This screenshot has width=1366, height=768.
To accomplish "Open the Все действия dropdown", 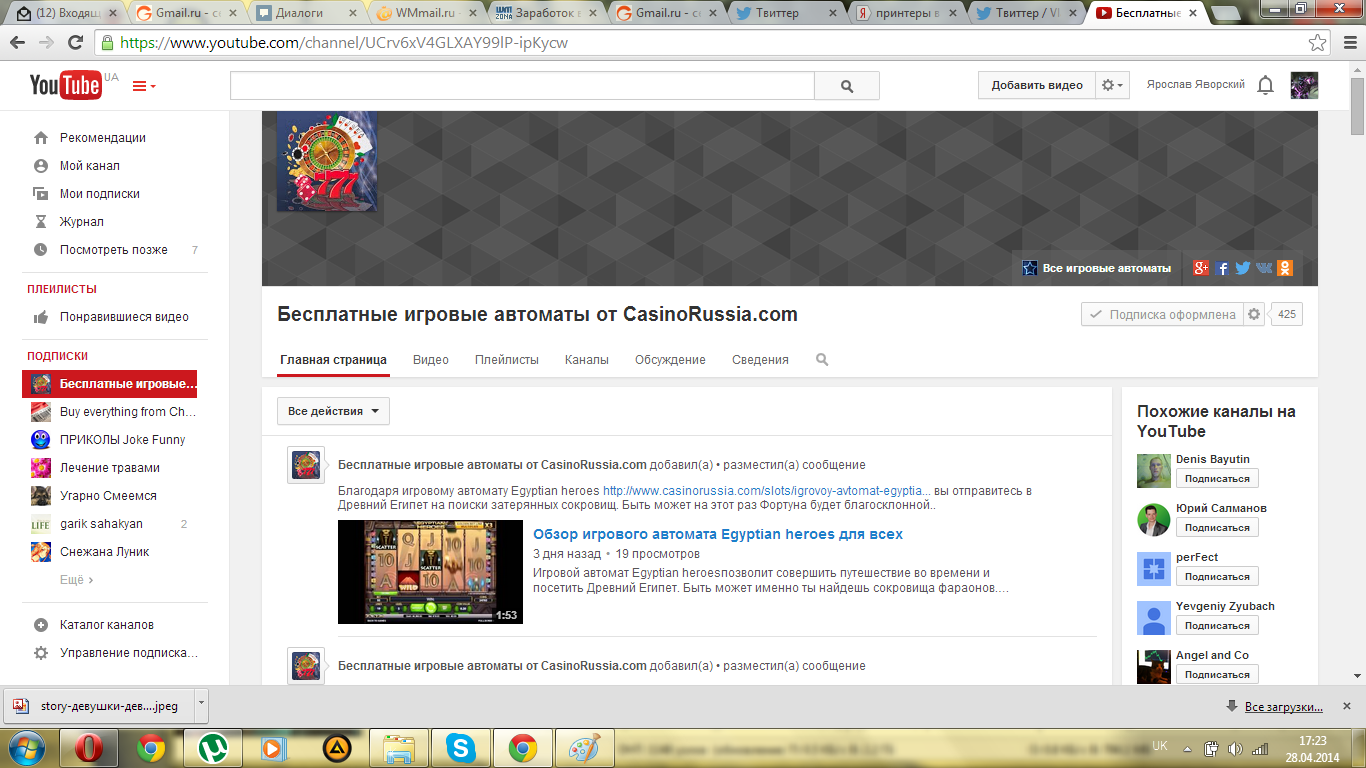I will point(333,411).
